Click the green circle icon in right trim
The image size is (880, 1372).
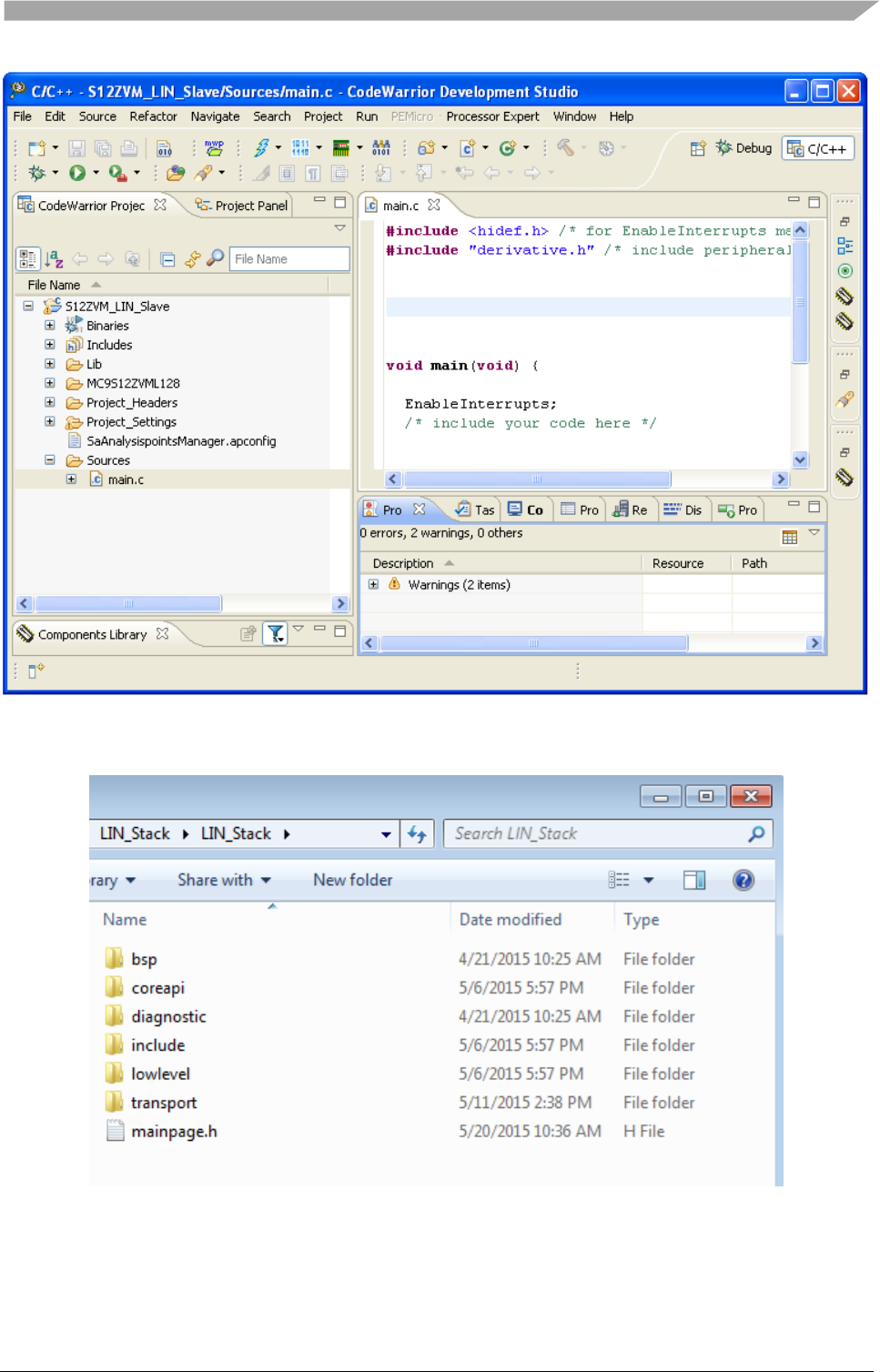(x=845, y=271)
